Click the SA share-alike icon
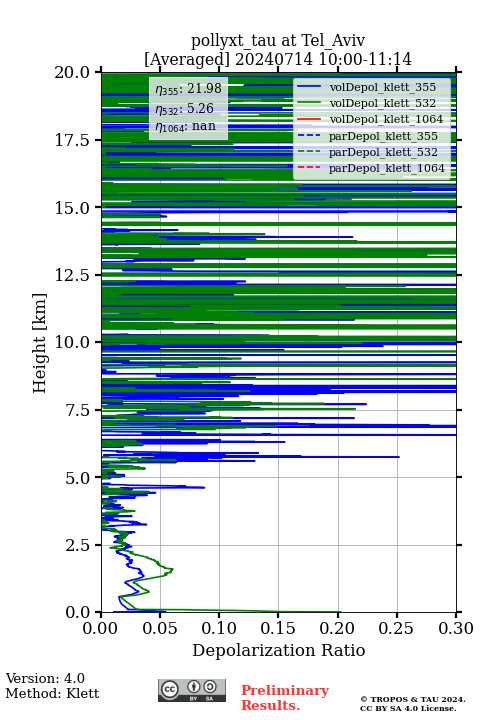The height and width of the screenshot is (720, 480). [210, 687]
